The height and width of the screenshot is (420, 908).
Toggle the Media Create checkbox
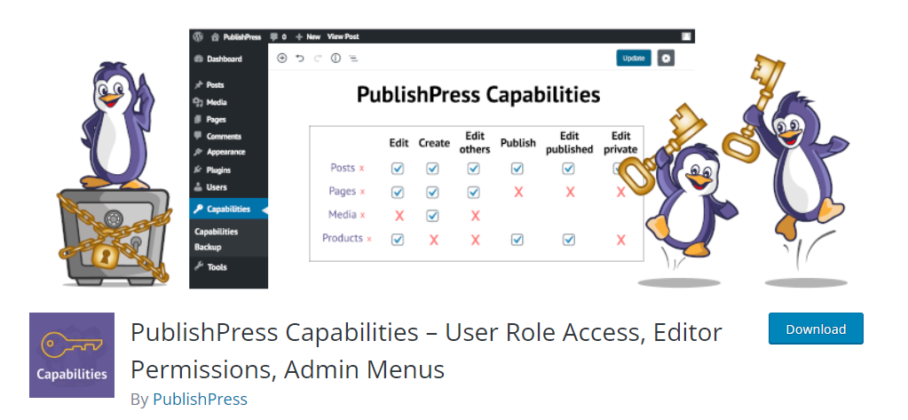(x=433, y=215)
